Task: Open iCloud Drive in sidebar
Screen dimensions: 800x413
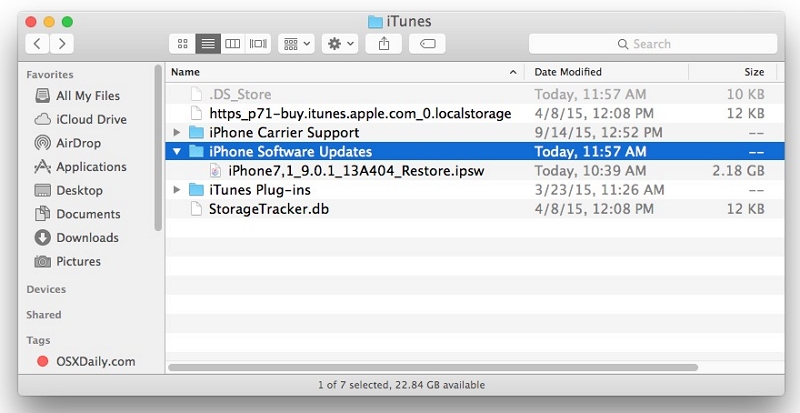Action: click(81, 119)
